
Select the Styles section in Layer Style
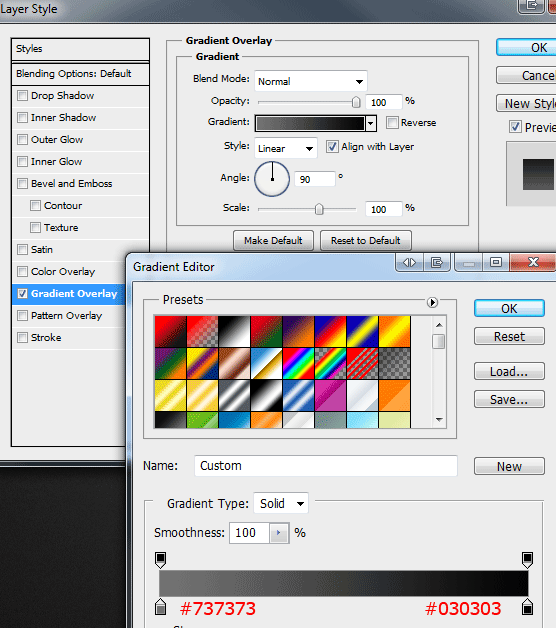point(81,49)
